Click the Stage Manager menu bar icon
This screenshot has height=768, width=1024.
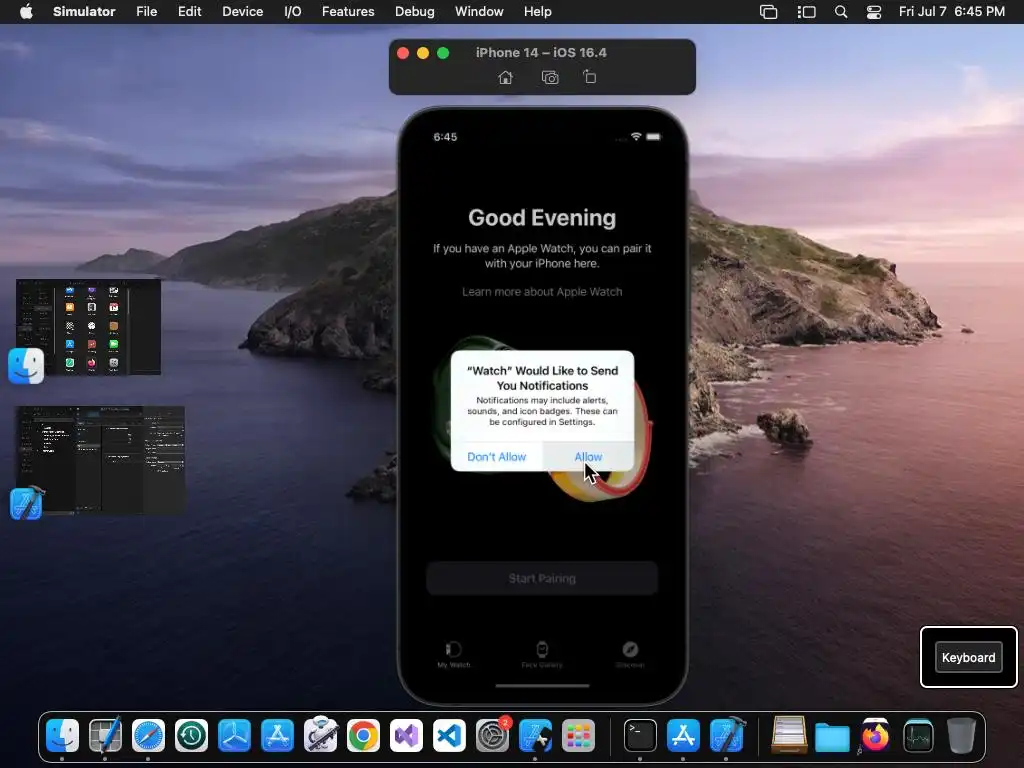pos(807,12)
